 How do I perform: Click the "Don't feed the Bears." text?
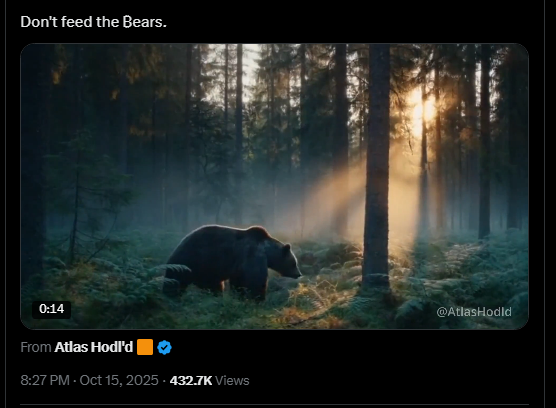pyautogui.click(x=94, y=22)
